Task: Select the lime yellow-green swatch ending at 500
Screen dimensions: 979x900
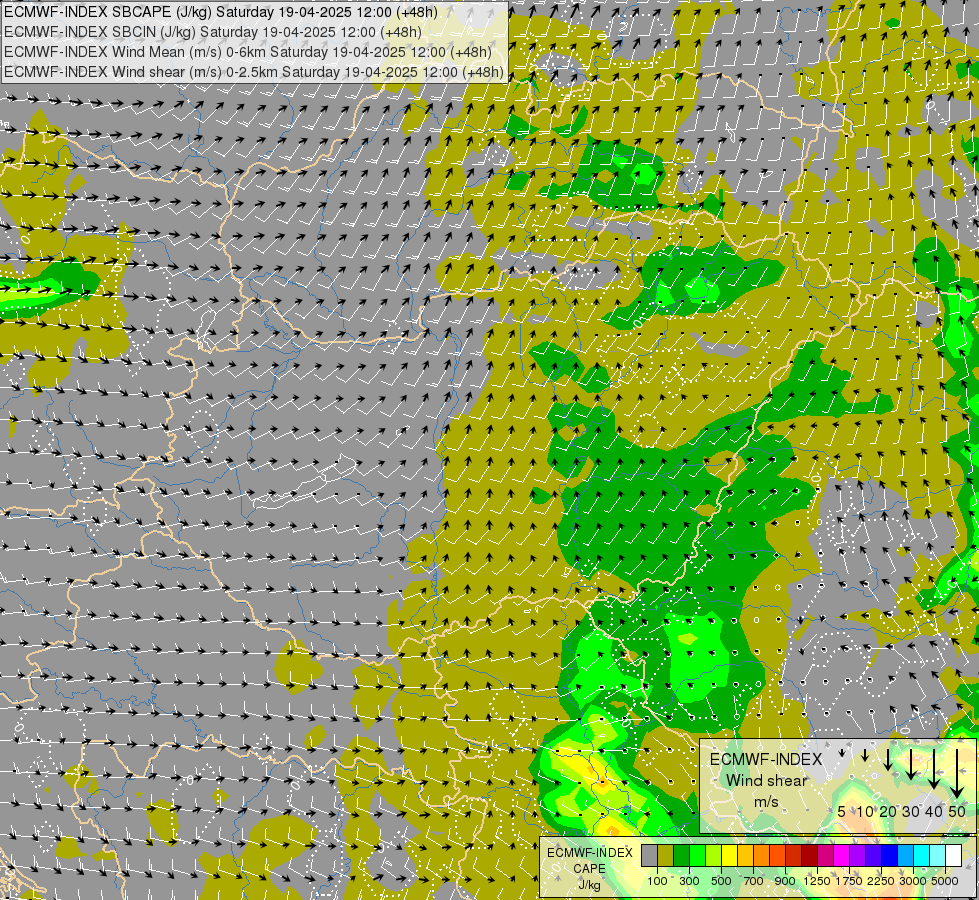Action: point(714,855)
